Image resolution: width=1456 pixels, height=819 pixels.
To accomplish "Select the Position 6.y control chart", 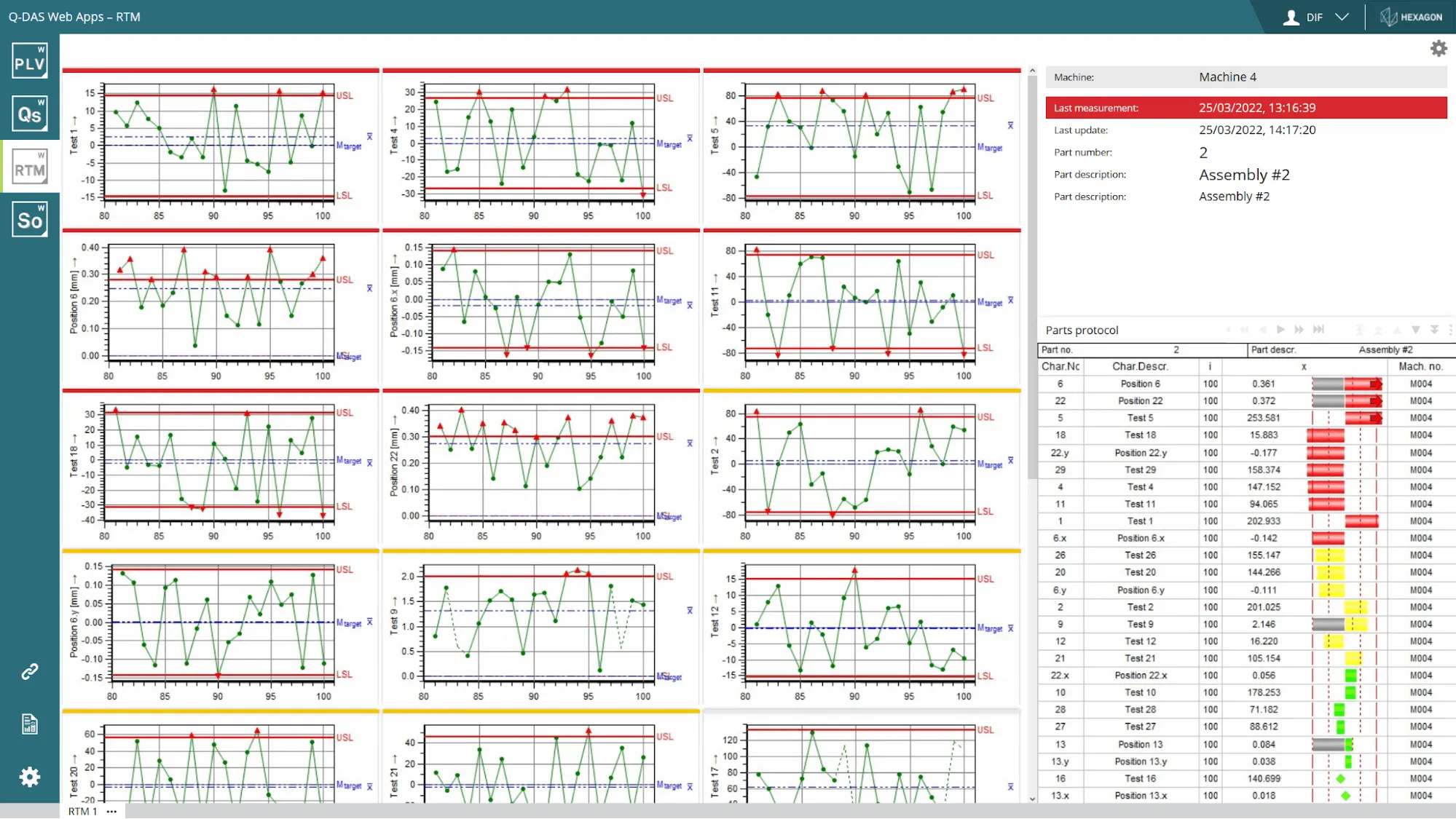I will pos(221,630).
